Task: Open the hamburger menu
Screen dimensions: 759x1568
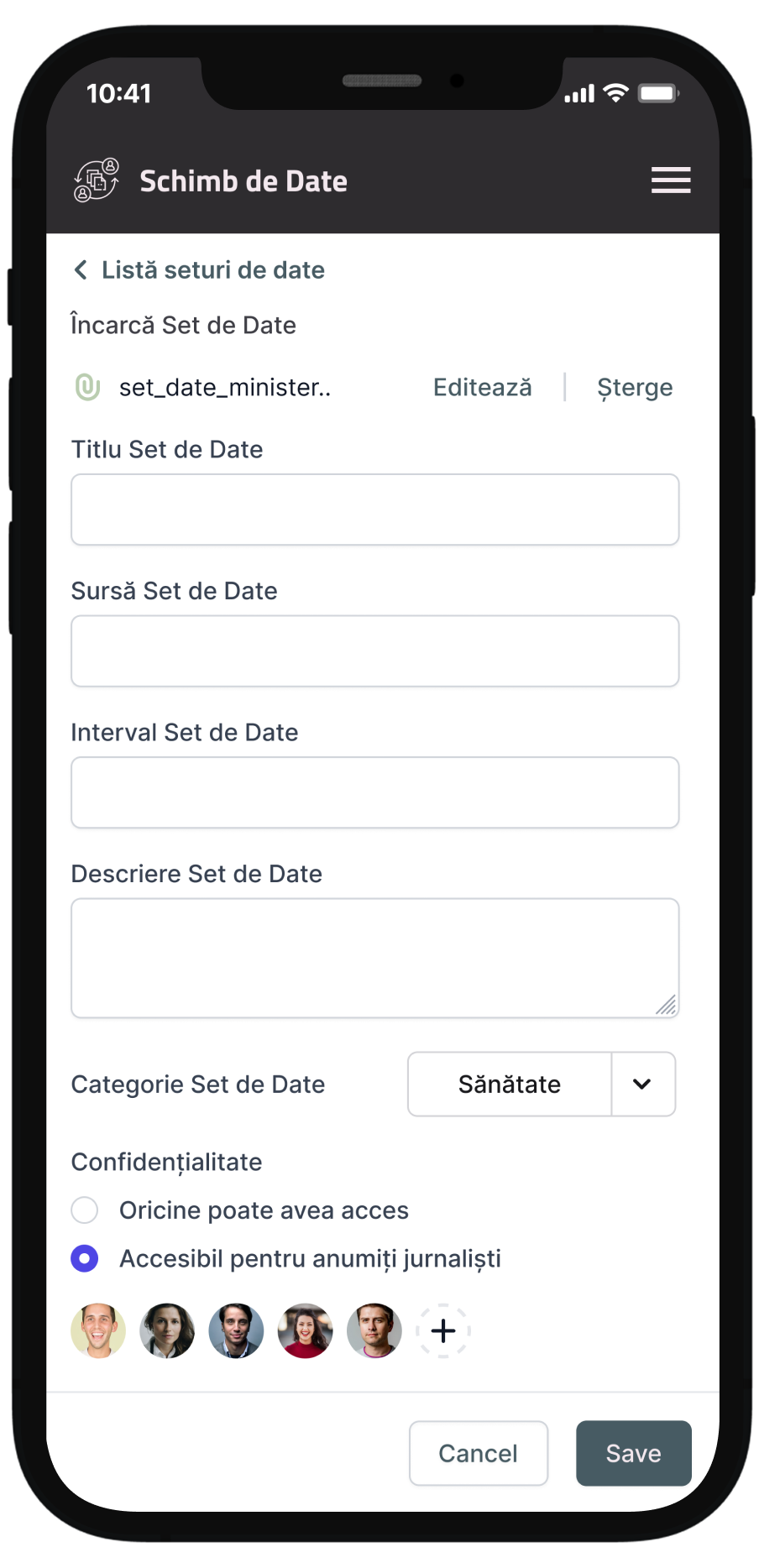Action: tap(671, 180)
